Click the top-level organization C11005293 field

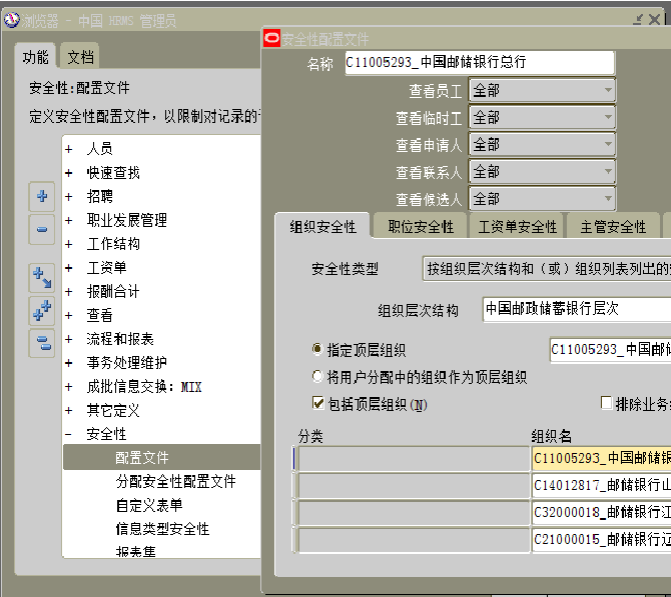[x=610, y=350]
